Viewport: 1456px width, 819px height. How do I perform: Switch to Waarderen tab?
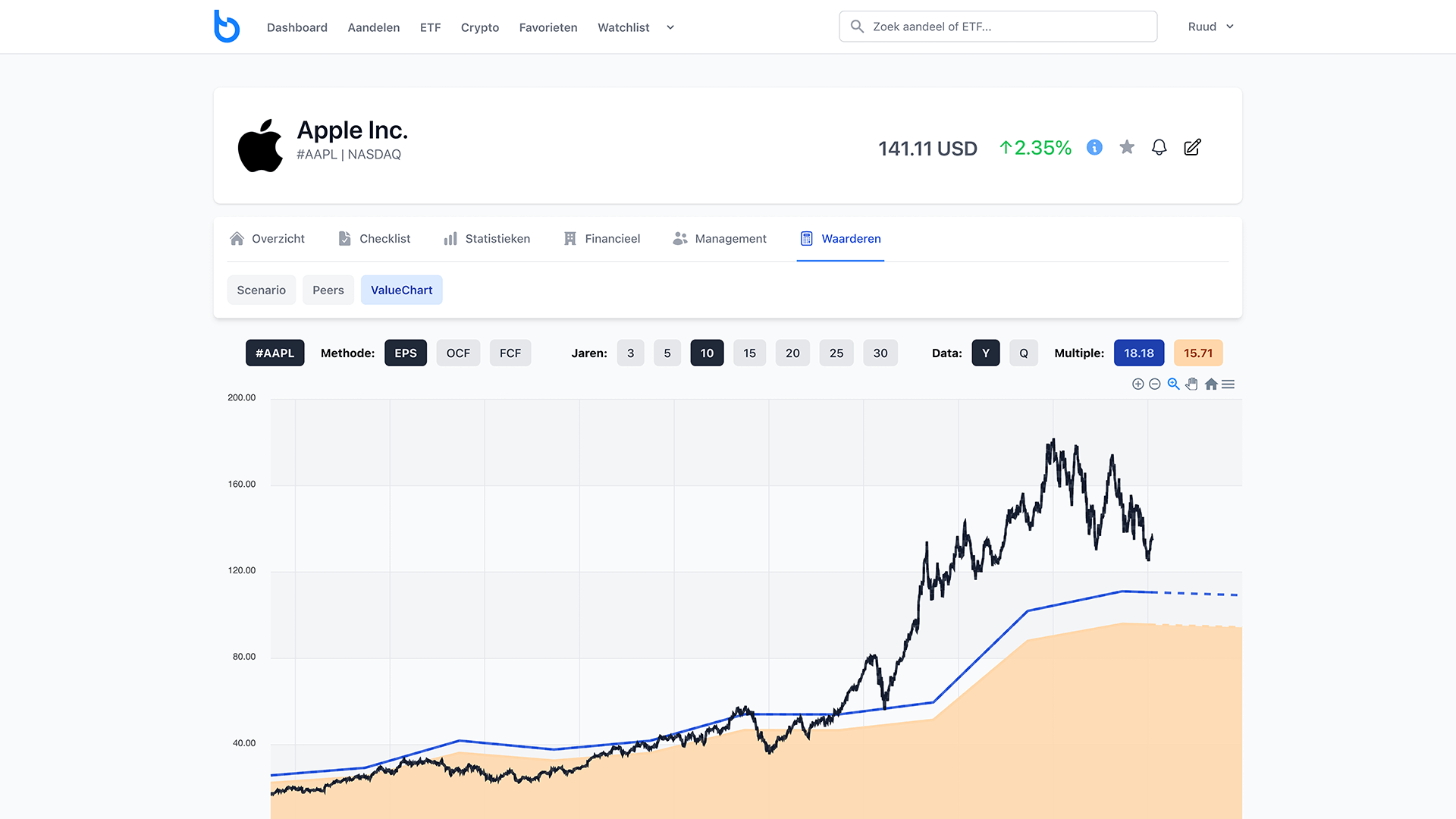(x=840, y=239)
